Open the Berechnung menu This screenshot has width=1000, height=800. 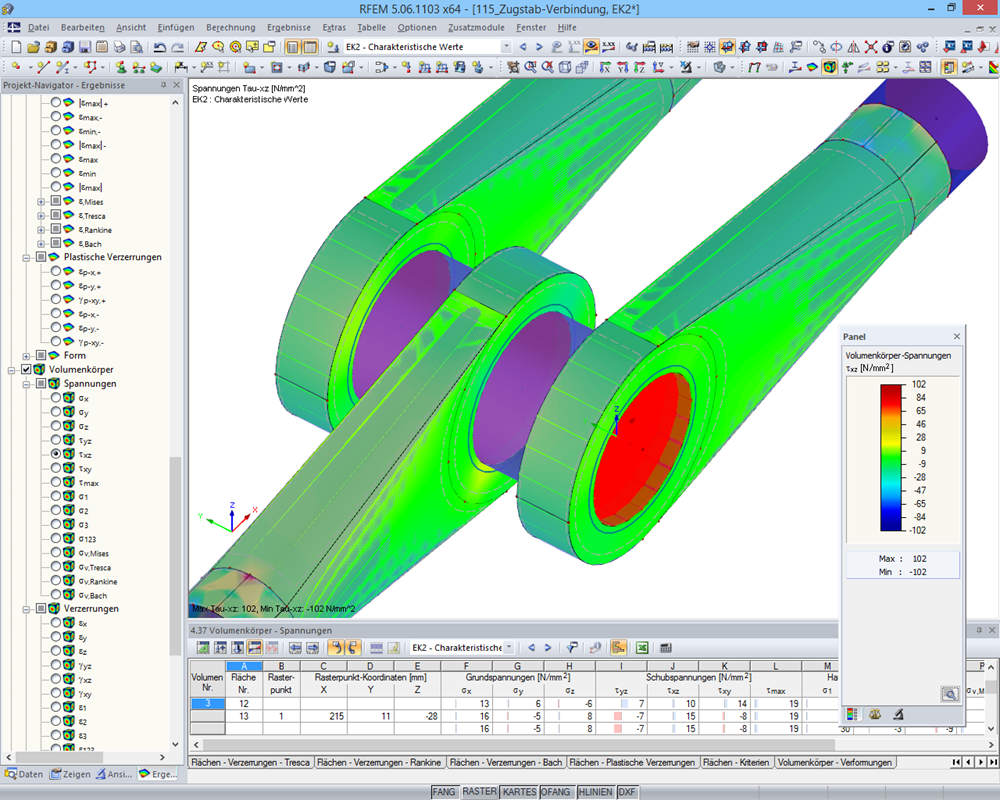coord(230,27)
